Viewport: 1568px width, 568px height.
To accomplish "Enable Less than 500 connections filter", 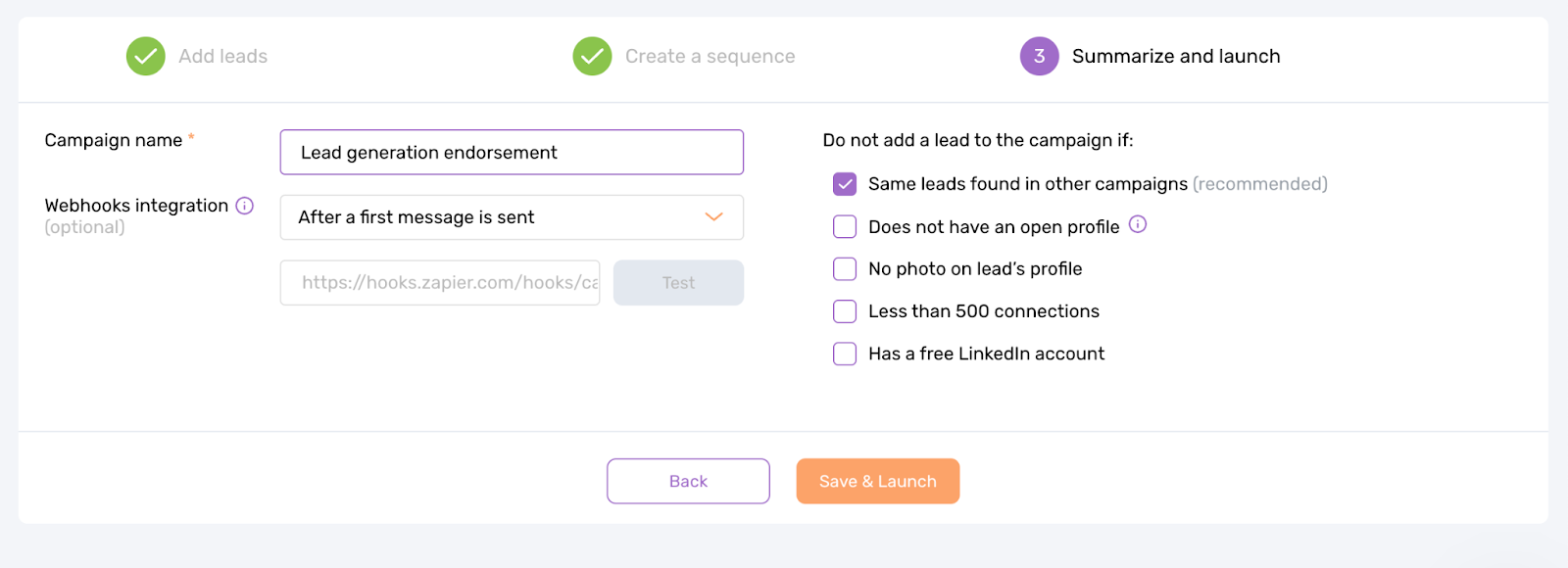I will pos(844,310).
